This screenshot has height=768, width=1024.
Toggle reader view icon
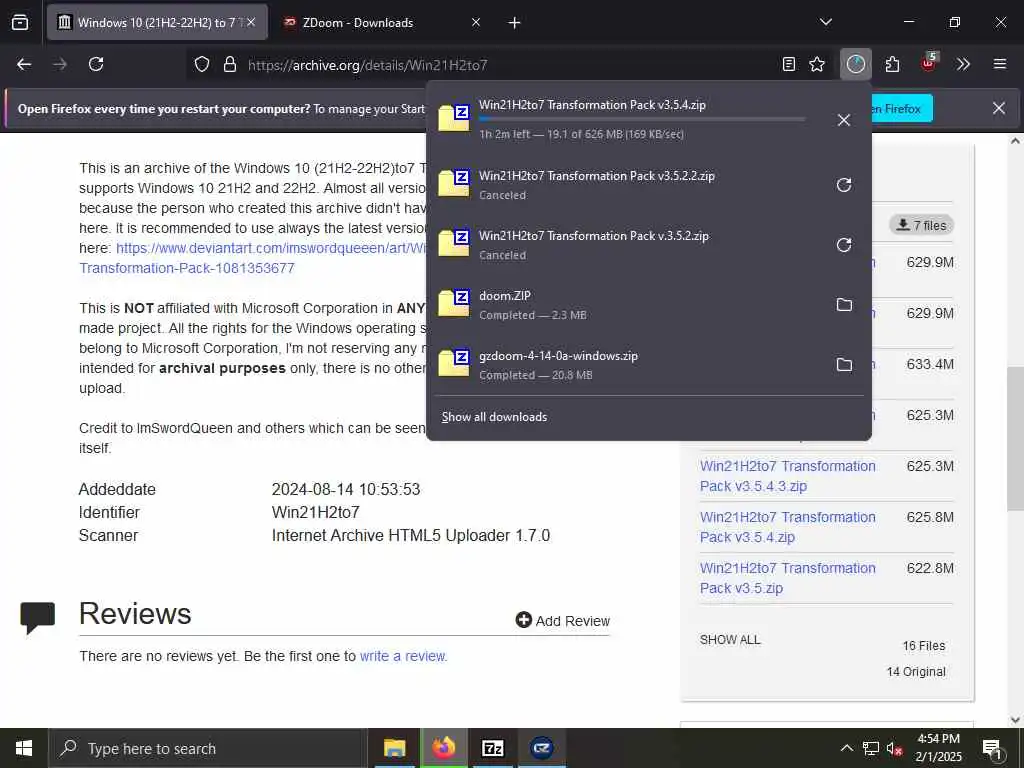pos(789,64)
